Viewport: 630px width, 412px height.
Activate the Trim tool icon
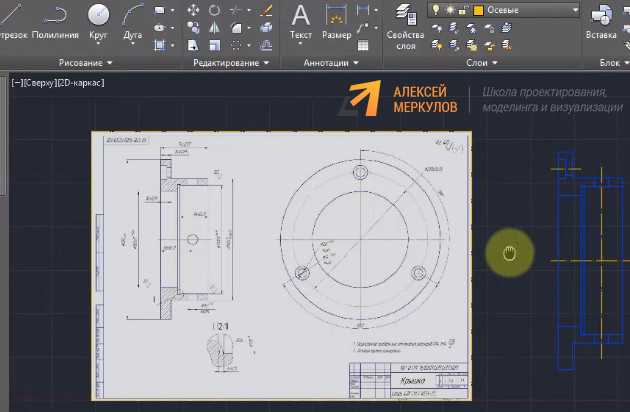235,10
